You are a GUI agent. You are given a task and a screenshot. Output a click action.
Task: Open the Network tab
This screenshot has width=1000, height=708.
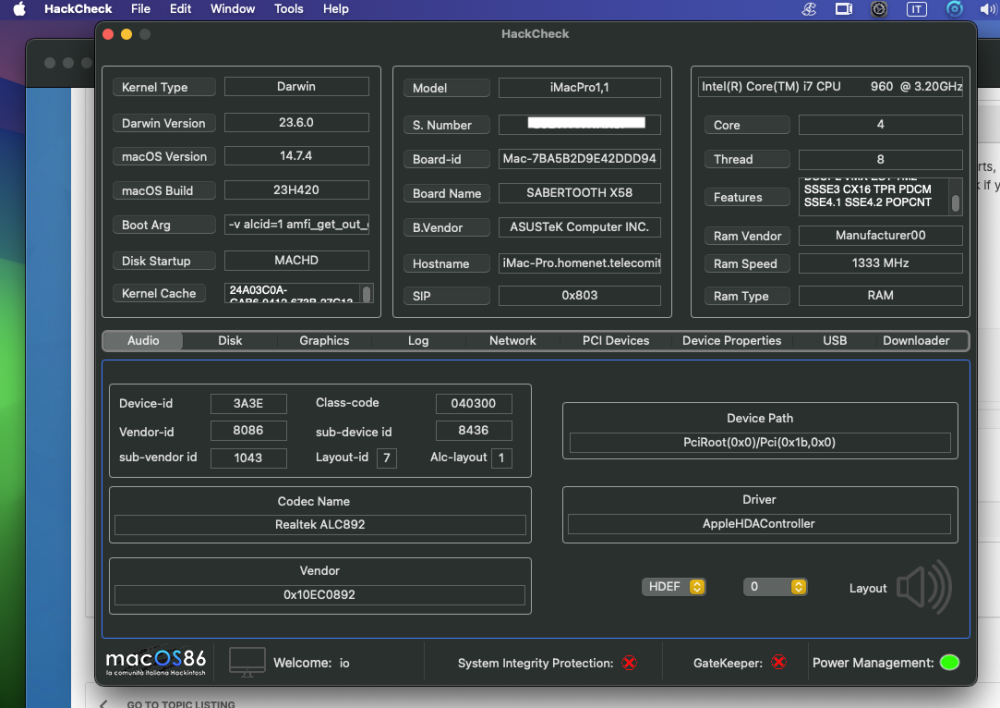513,341
